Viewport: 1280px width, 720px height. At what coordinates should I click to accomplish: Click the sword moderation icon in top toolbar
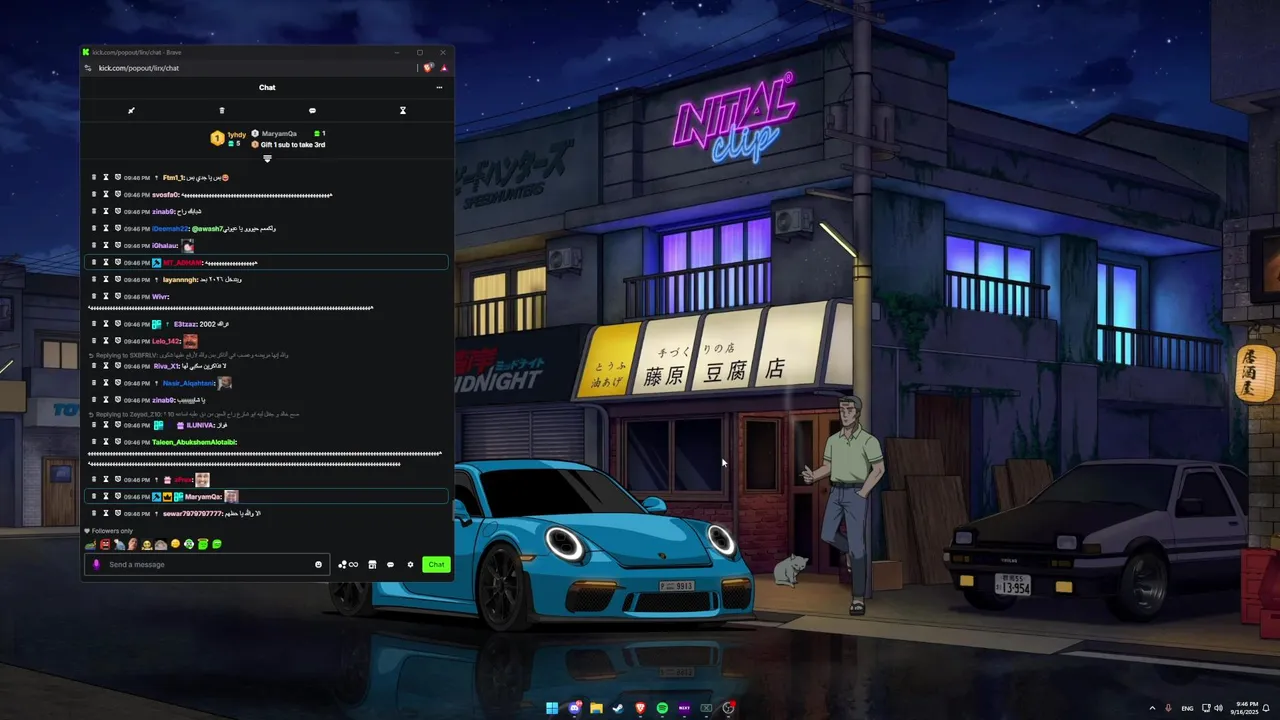(131, 111)
